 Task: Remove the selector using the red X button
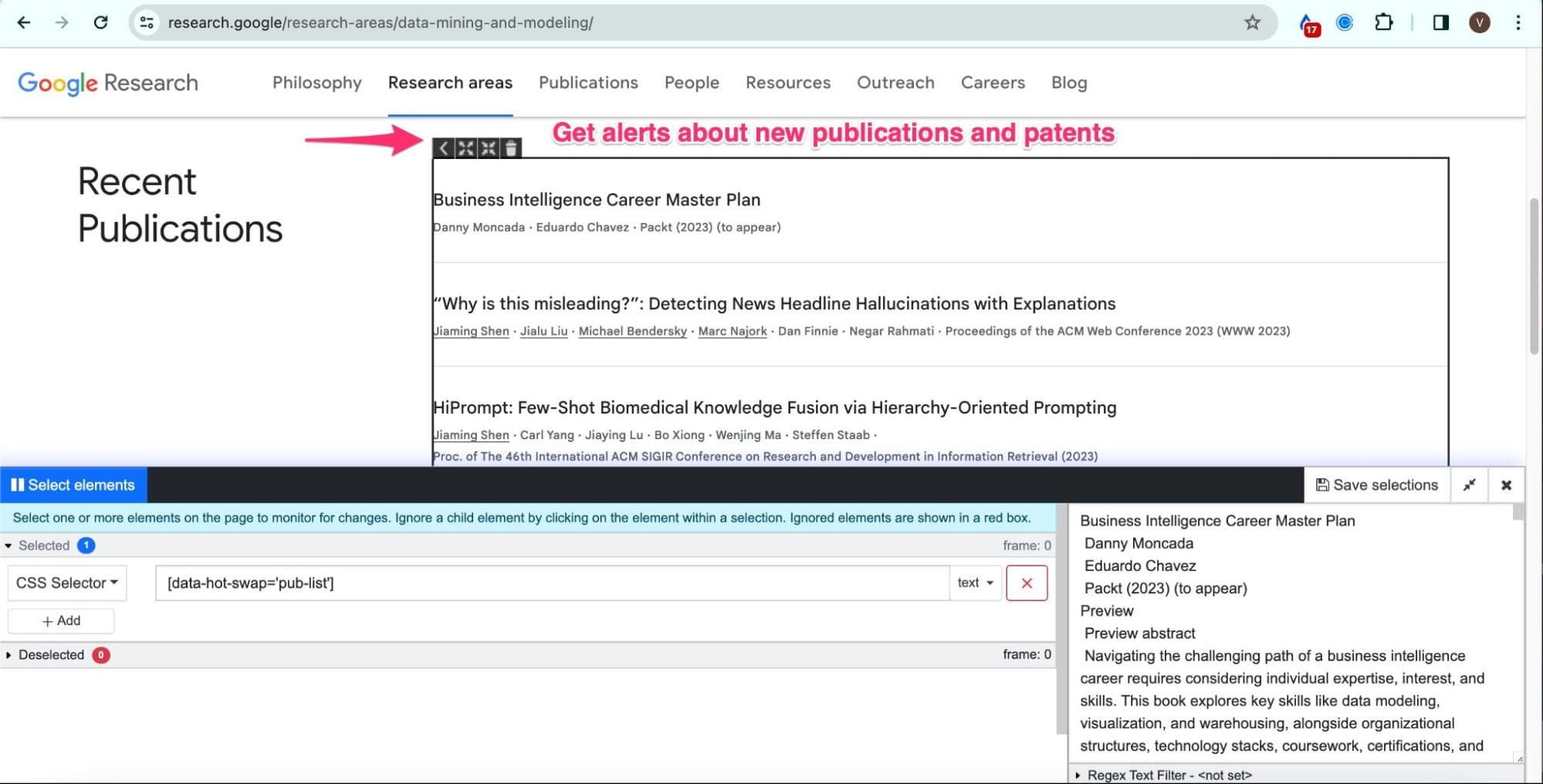(x=1027, y=583)
